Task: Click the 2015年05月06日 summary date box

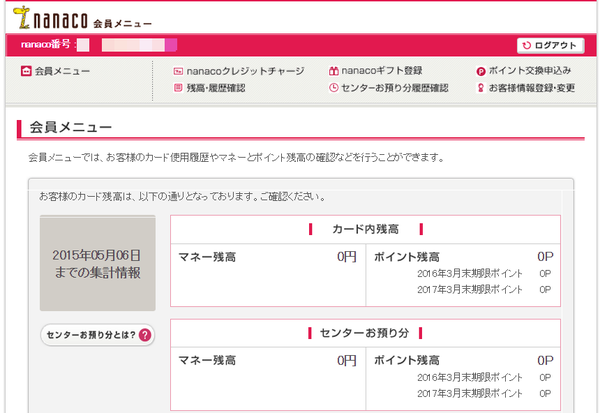Action: pyautogui.click(x=98, y=263)
